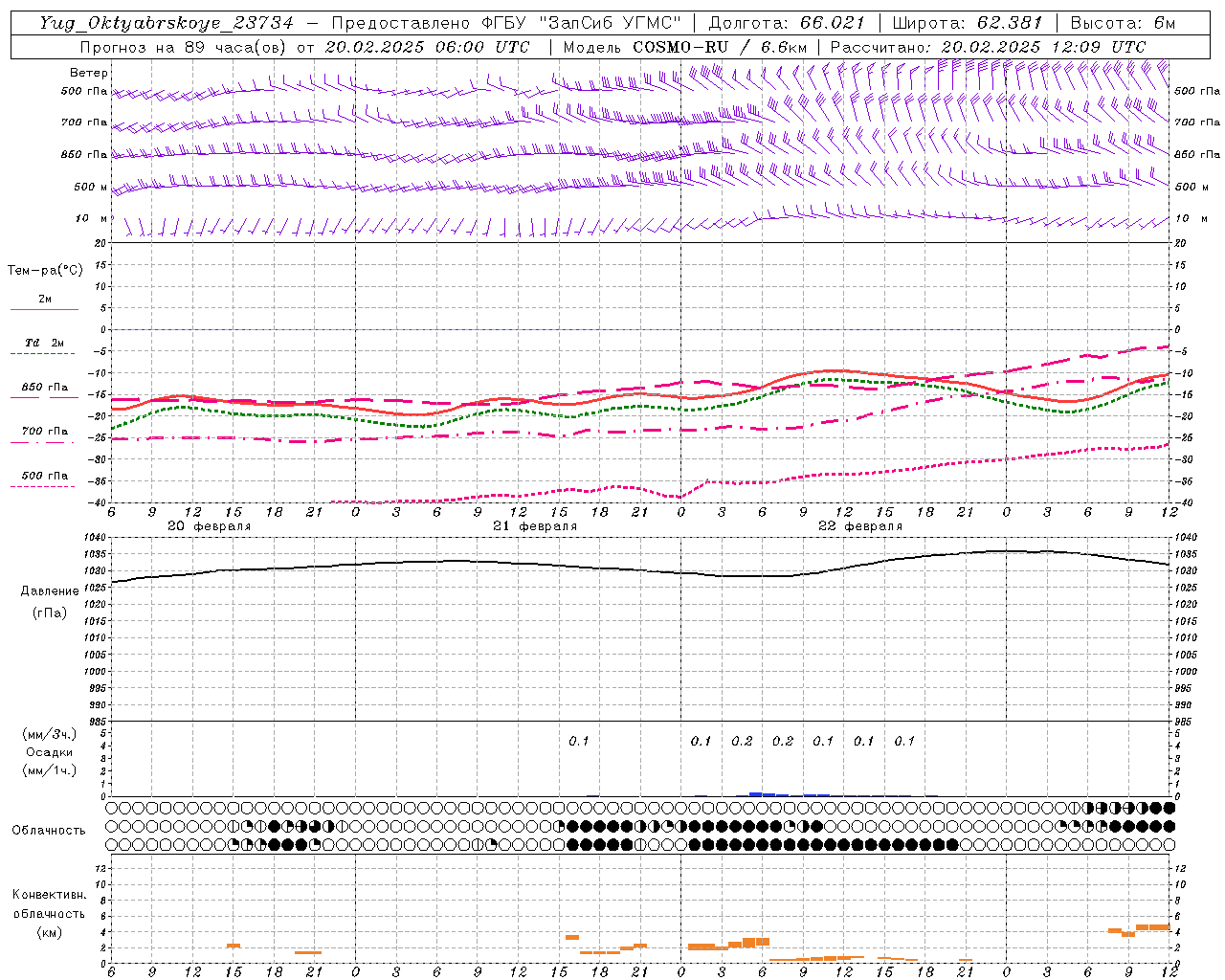
Task: Click the Рассчитано 20.02.2025 12:09 UTC timestamp
Action: [988, 47]
